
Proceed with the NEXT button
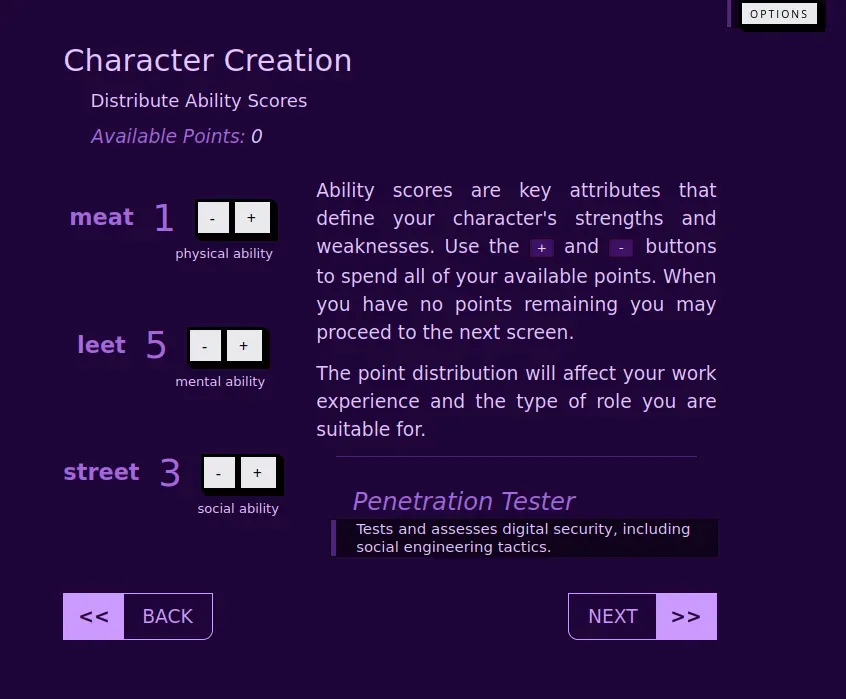612,616
